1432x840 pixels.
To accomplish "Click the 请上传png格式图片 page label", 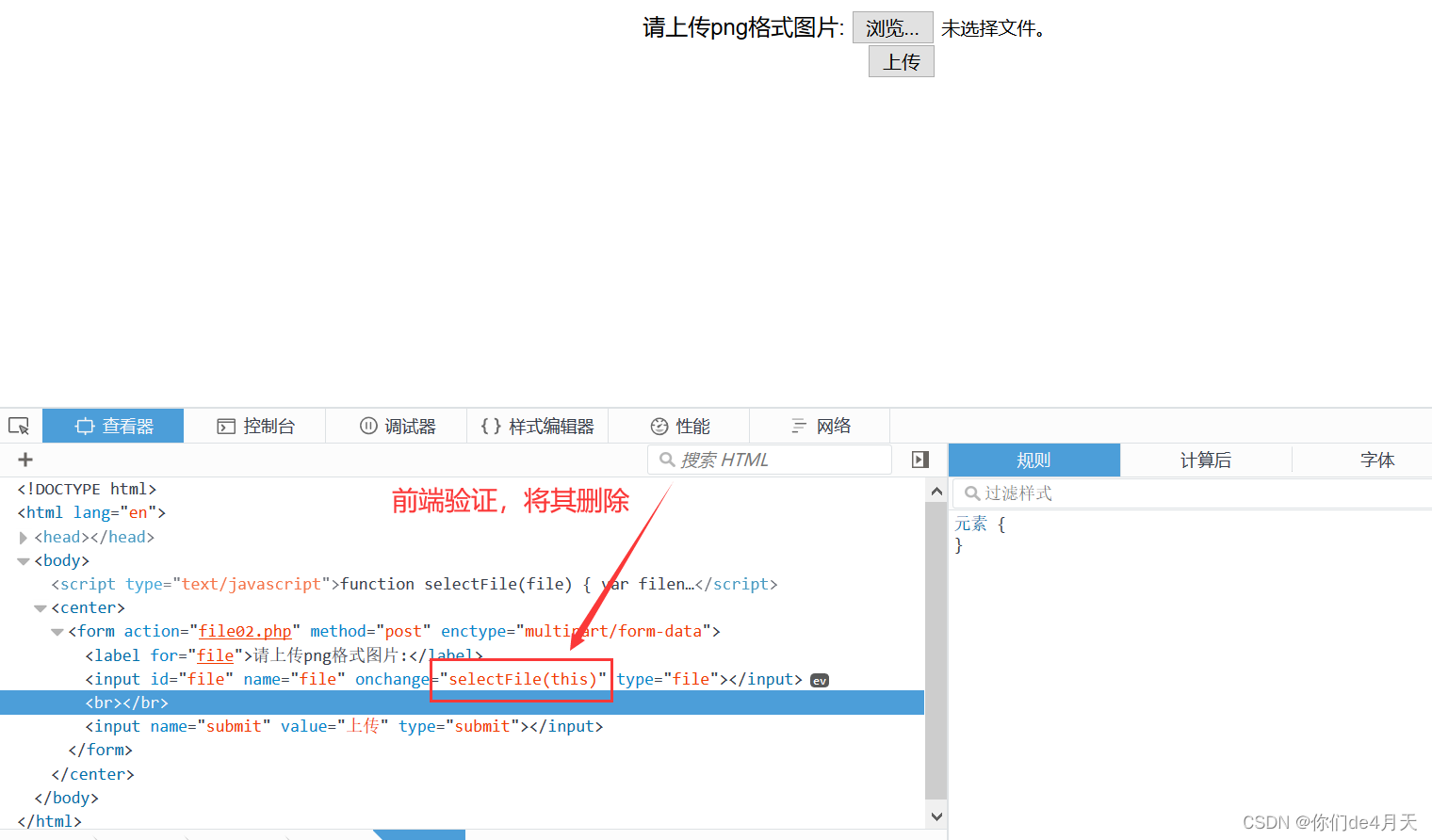I will click(743, 27).
